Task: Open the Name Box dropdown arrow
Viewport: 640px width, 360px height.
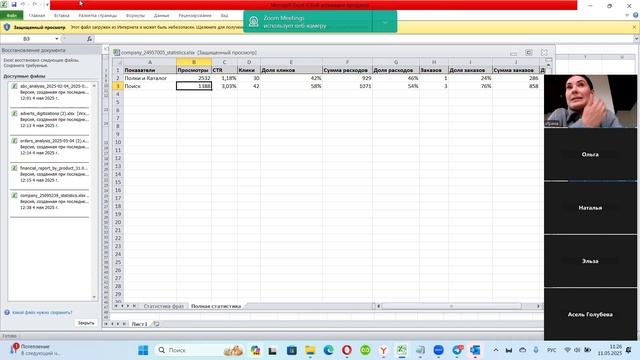Action: [x=57, y=39]
